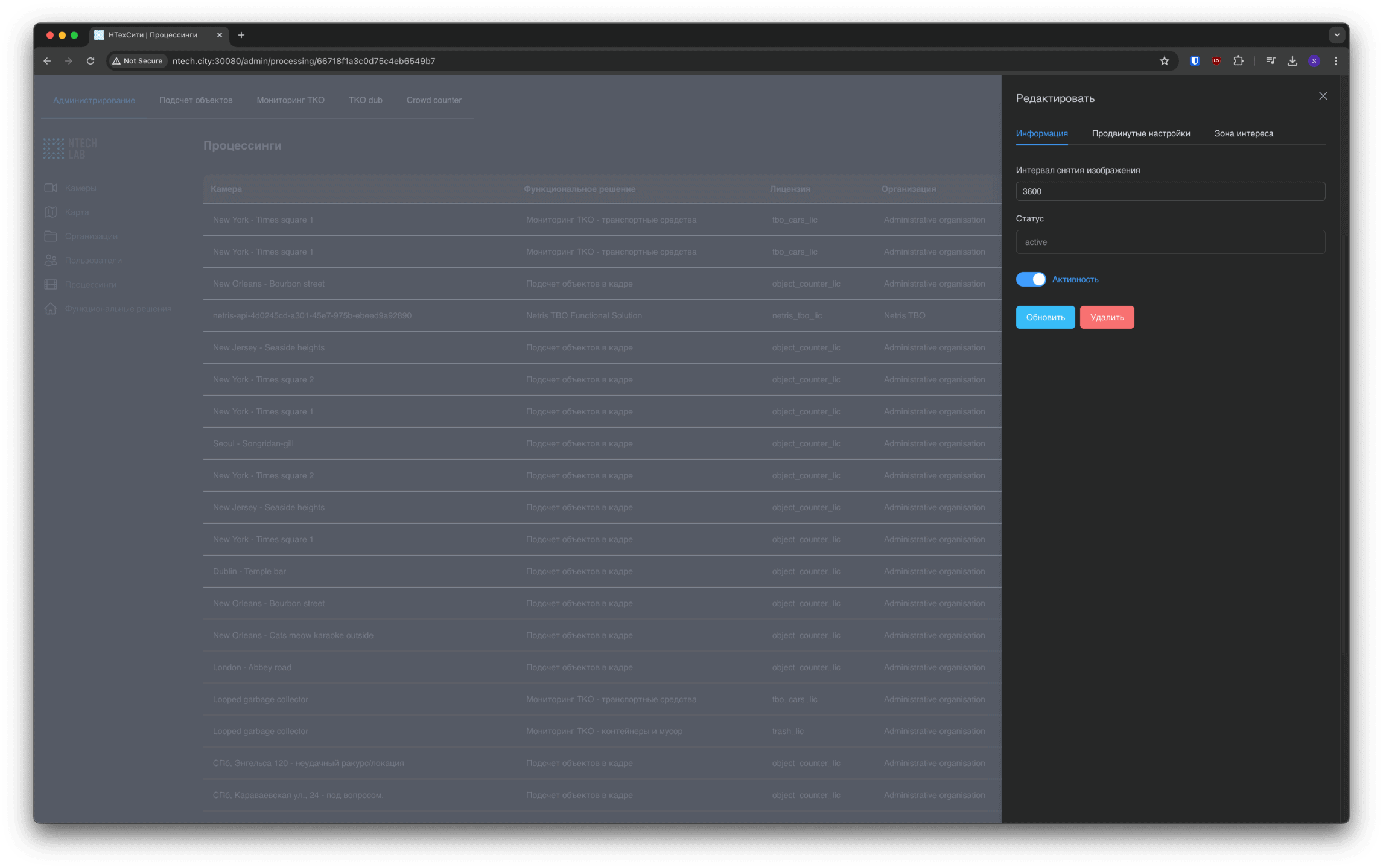The height and width of the screenshot is (868, 1383).
Task: Switch to Зона интереса tab
Action: point(1243,133)
